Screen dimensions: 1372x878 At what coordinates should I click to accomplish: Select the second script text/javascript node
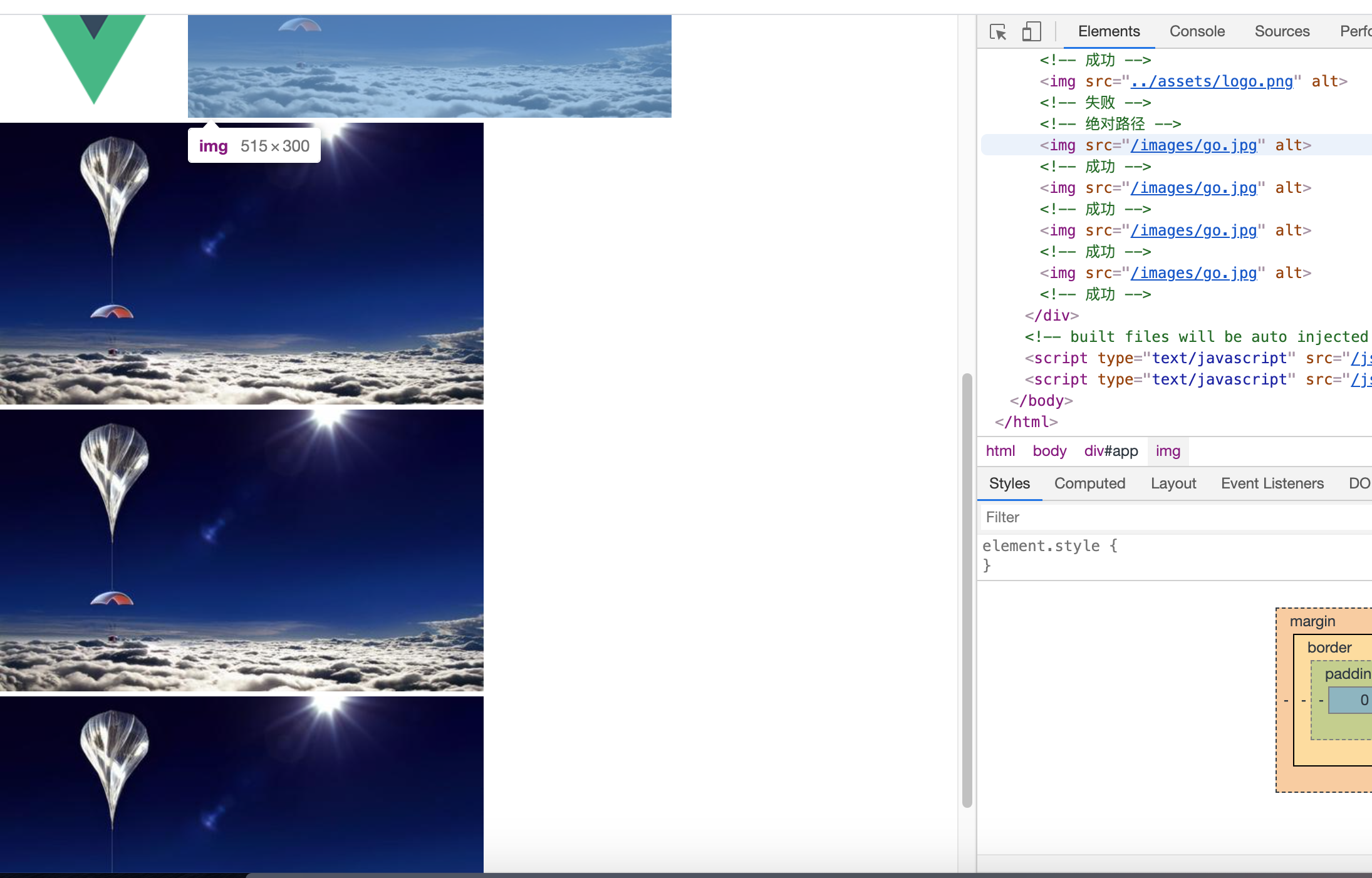click(x=1198, y=380)
